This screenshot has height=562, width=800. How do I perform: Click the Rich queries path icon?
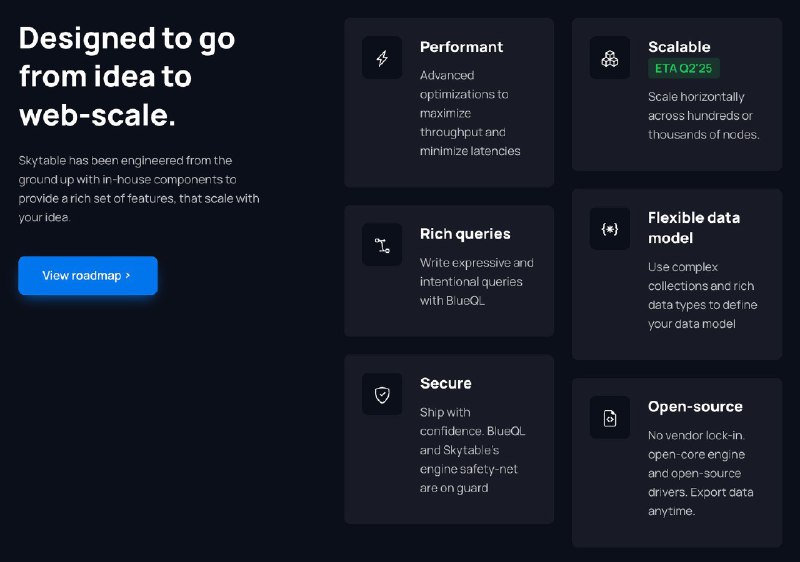click(x=382, y=245)
